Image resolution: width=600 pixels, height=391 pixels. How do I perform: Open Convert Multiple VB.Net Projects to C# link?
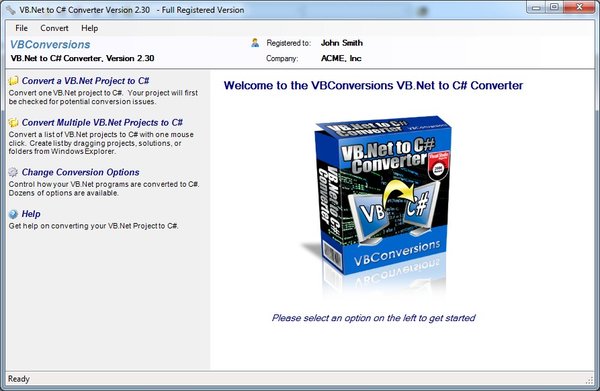(102, 122)
